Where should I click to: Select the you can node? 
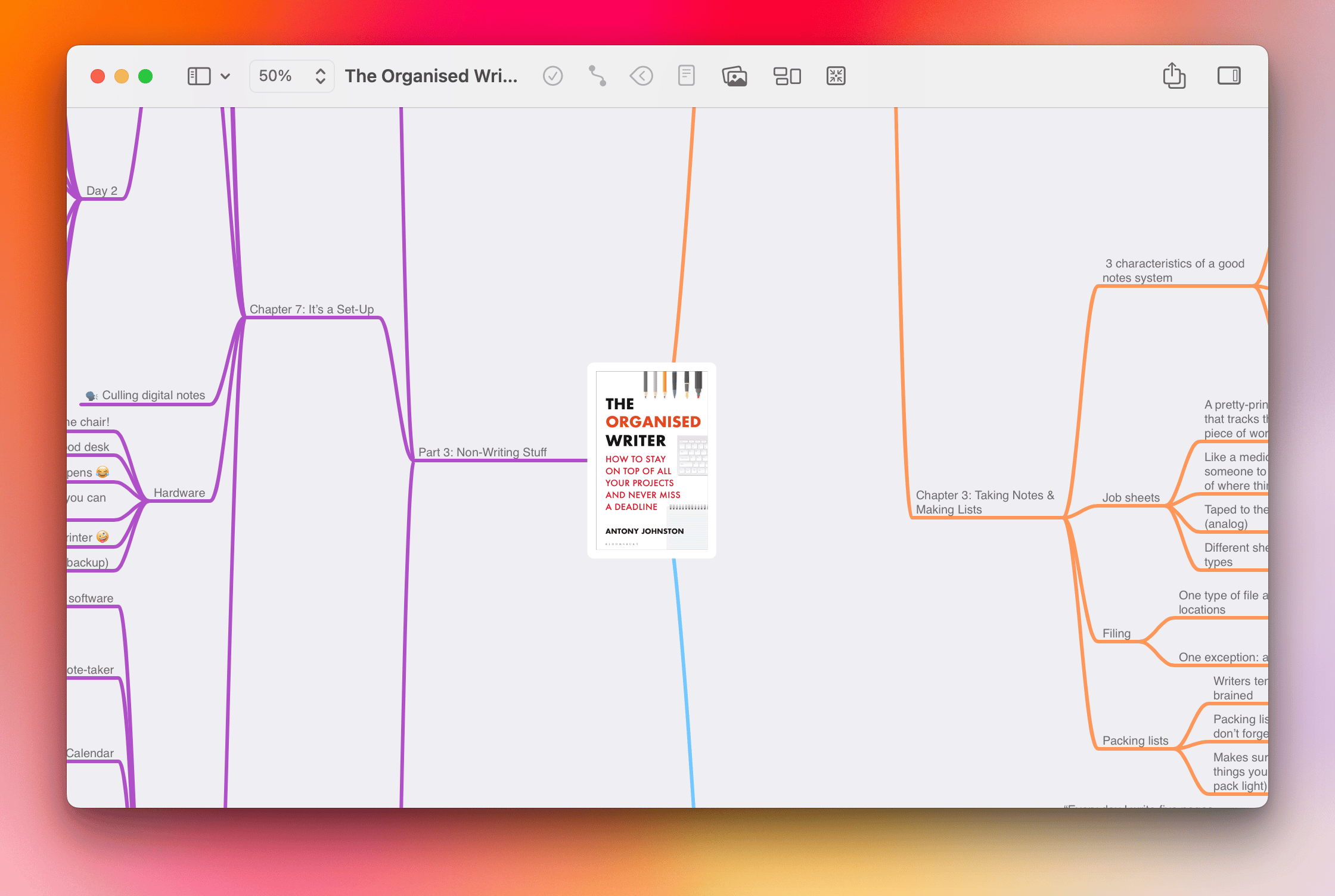(x=86, y=497)
